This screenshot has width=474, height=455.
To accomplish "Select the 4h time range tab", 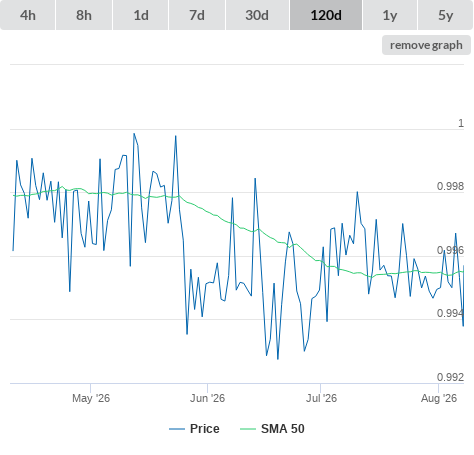I will tap(28, 15).
